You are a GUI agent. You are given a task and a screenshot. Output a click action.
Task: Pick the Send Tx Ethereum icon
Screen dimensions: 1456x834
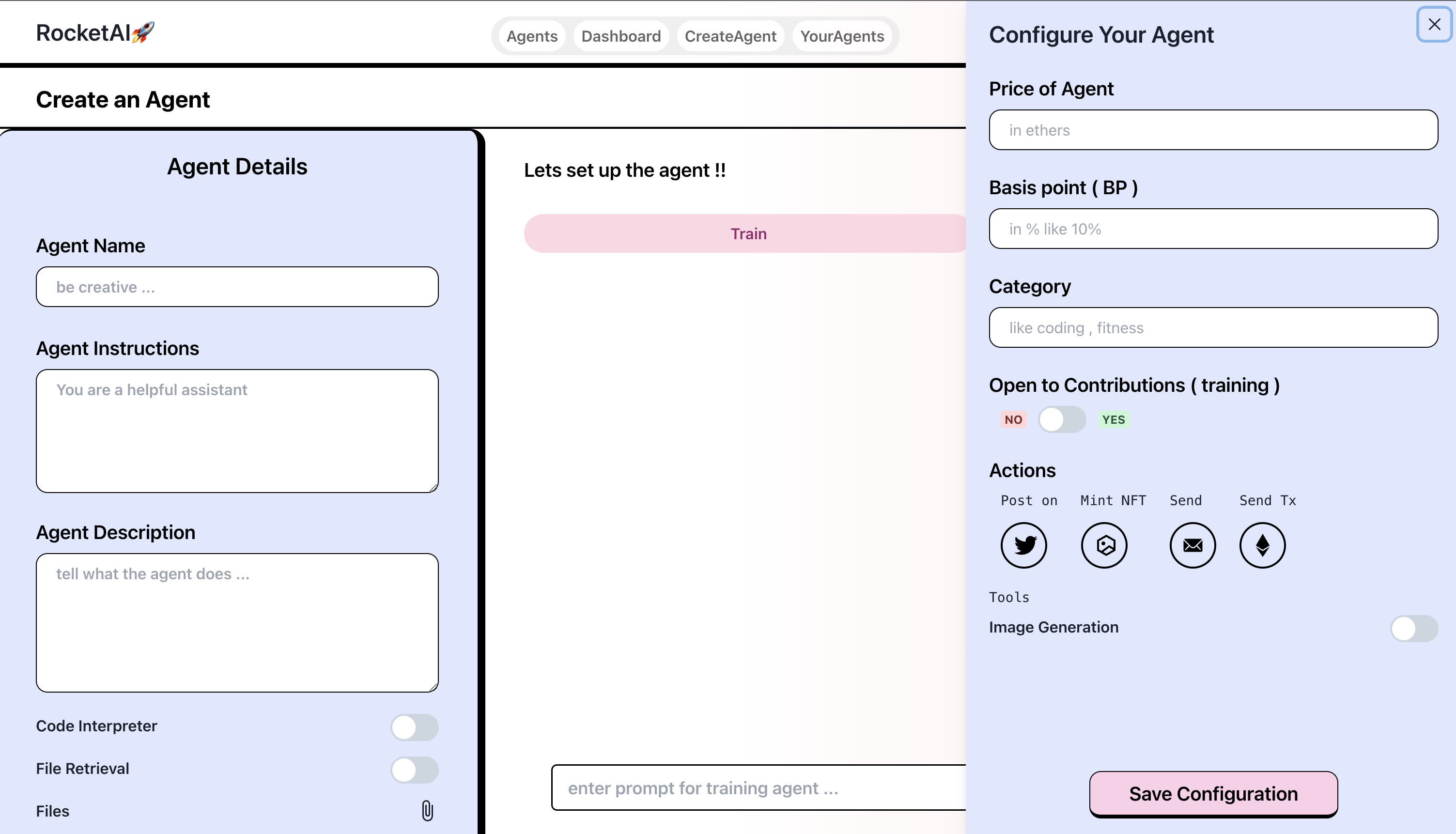[x=1262, y=545]
